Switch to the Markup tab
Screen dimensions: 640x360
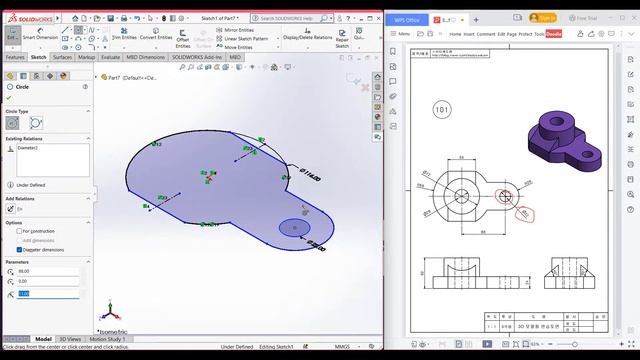tap(86, 57)
